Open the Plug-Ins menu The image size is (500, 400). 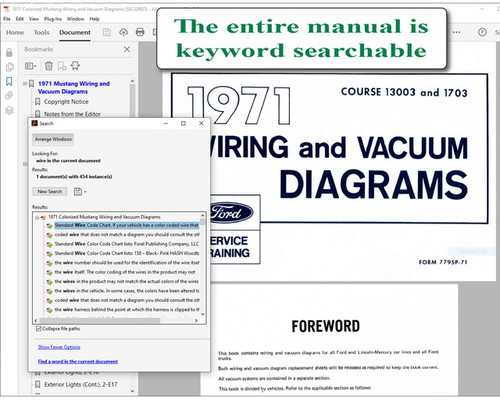53,19
